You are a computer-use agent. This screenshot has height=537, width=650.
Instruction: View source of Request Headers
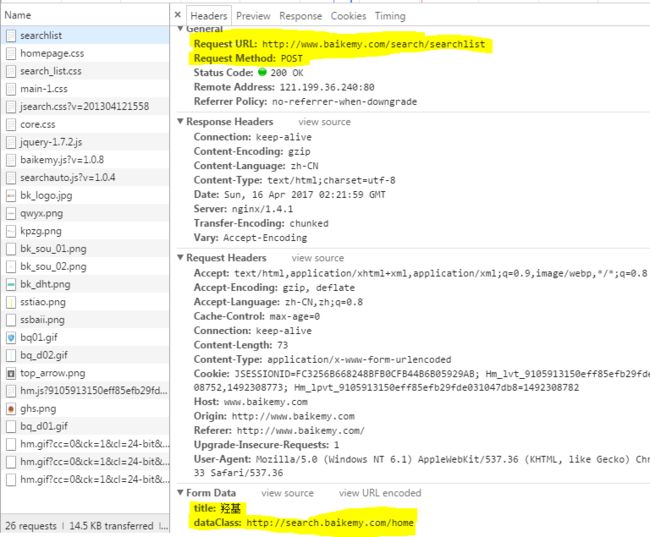pos(318,258)
